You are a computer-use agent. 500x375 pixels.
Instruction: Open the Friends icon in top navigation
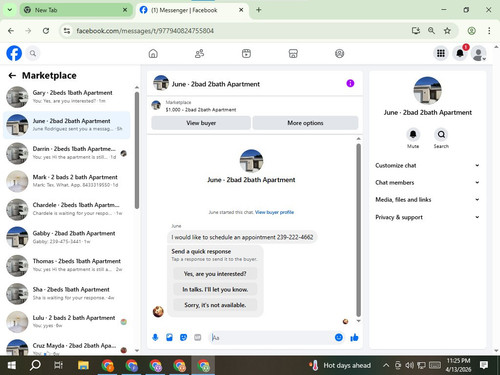point(199,53)
